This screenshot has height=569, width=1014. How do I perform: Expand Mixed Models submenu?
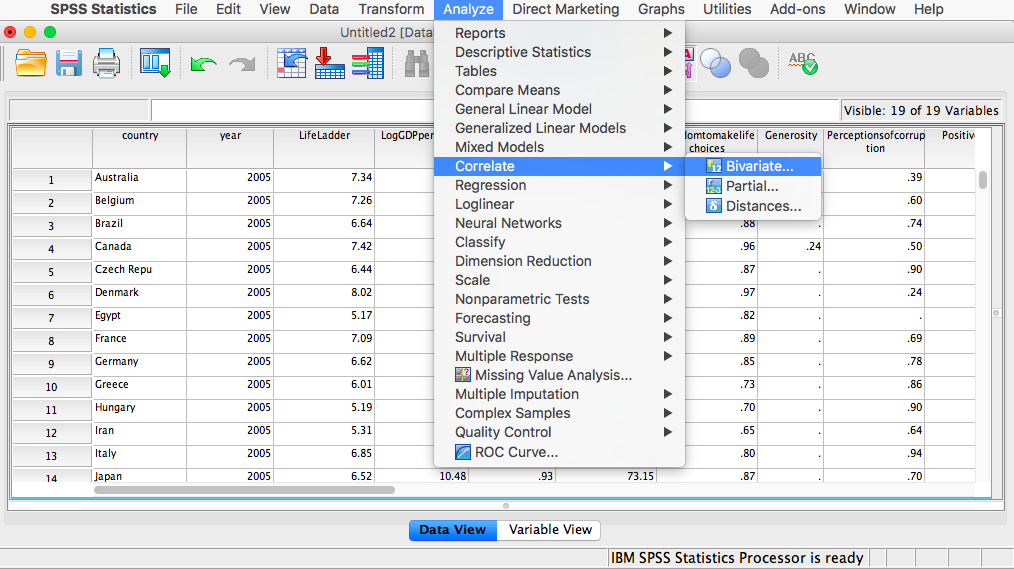click(x=559, y=147)
